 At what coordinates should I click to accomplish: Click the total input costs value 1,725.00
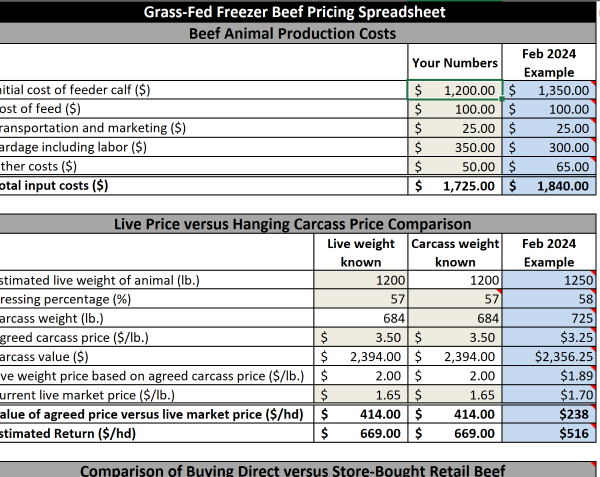(454, 185)
